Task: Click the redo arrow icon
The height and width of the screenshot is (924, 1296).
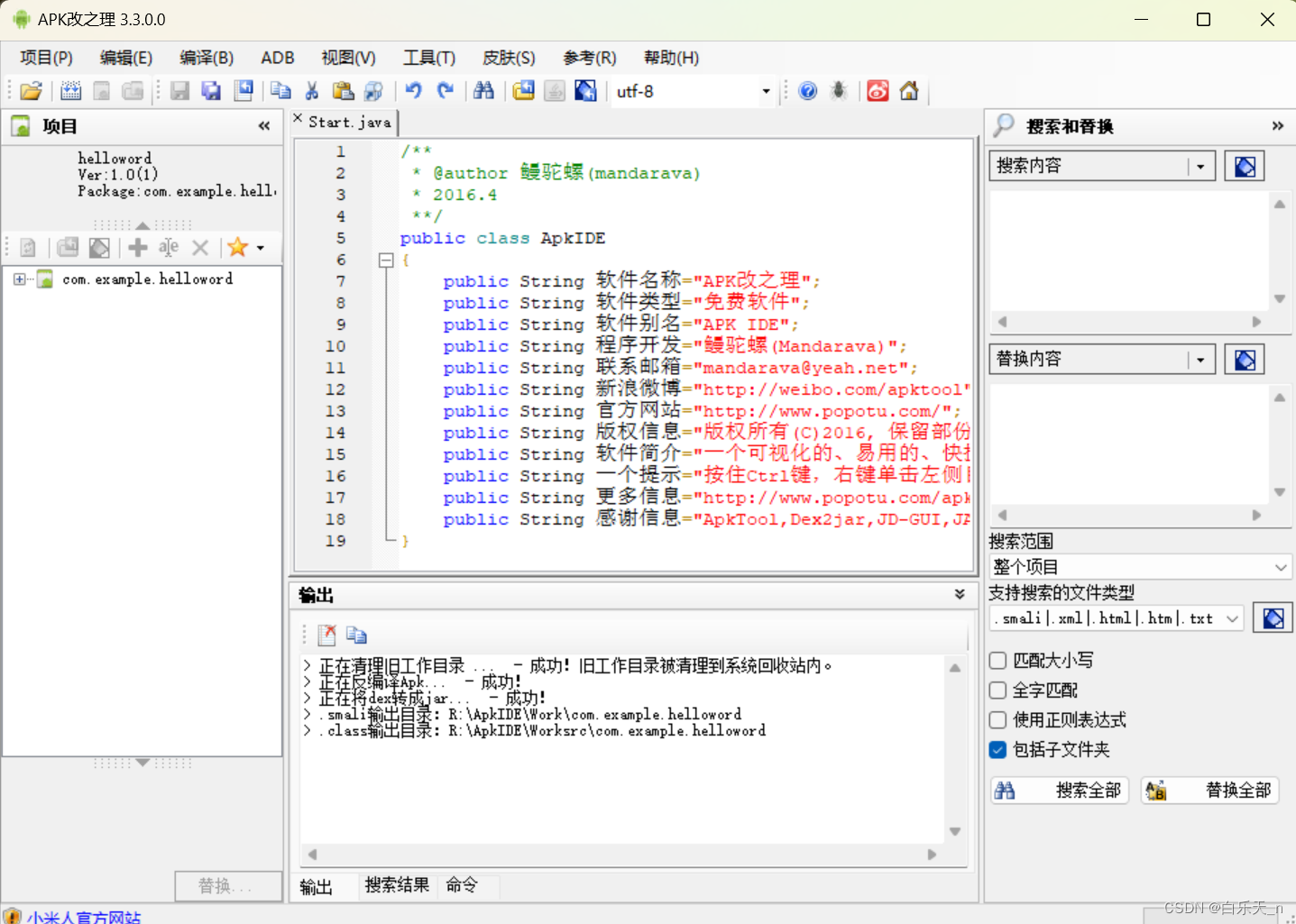Action: coord(445,91)
